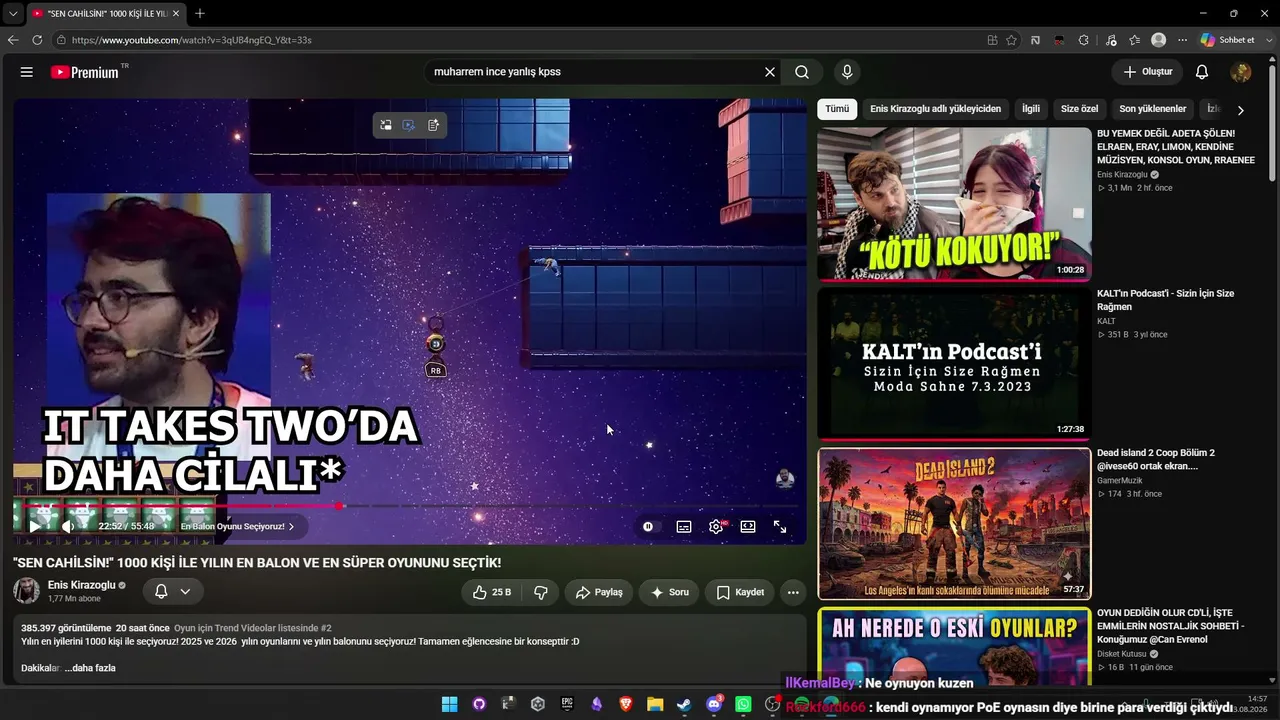
Task: Open WhatsApp from the taskbar
Action: pos(743,704)
